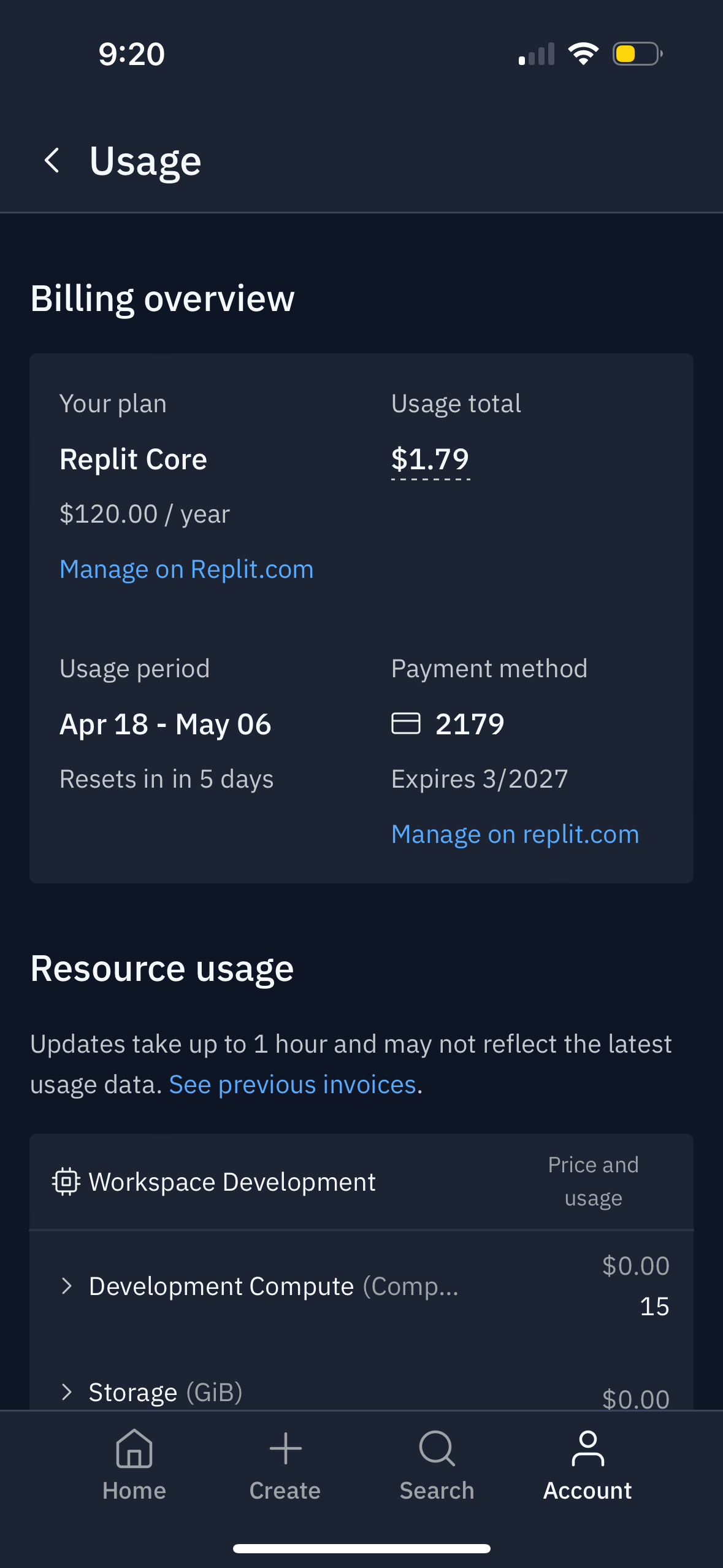Tap the Usage page title
723x1568 pixels.
145,161
